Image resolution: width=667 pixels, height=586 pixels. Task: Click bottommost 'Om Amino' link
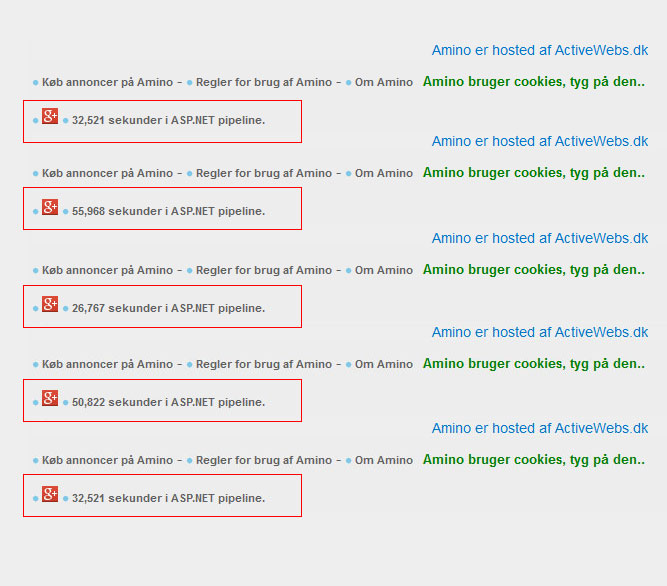coord(383,460)
